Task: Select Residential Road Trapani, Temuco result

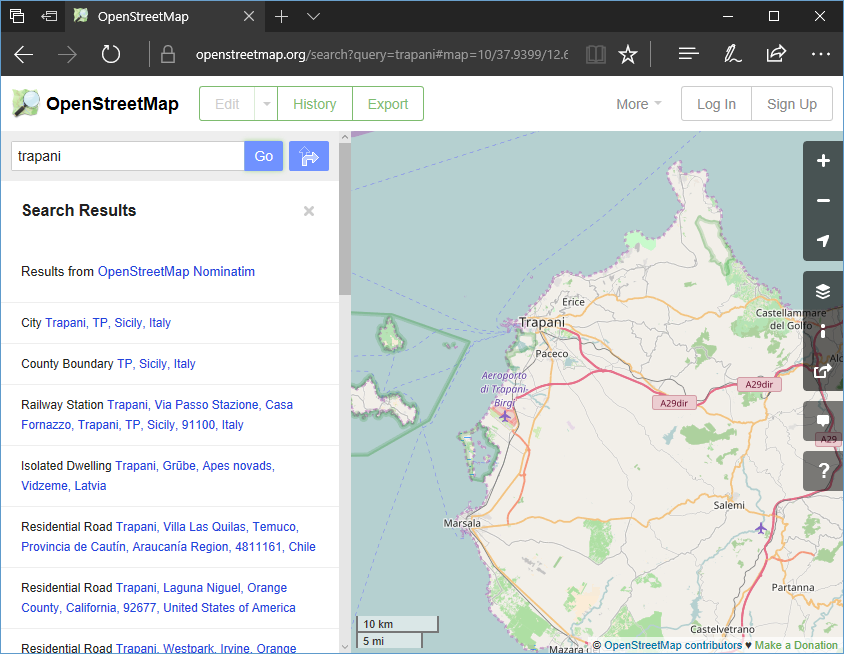Action: point(170,537)
